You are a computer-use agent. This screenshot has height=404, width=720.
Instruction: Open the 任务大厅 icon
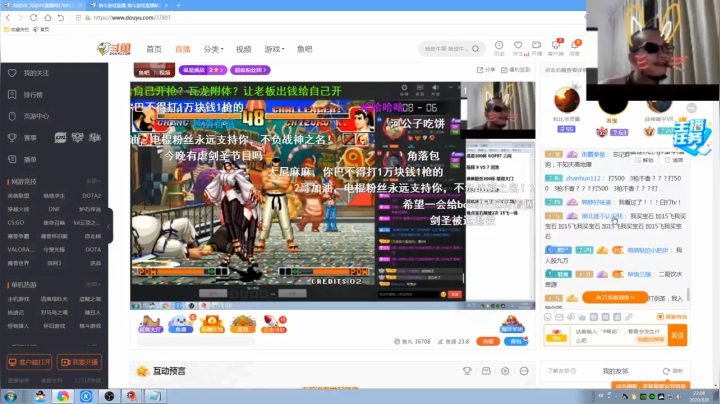tap(151, 324)
